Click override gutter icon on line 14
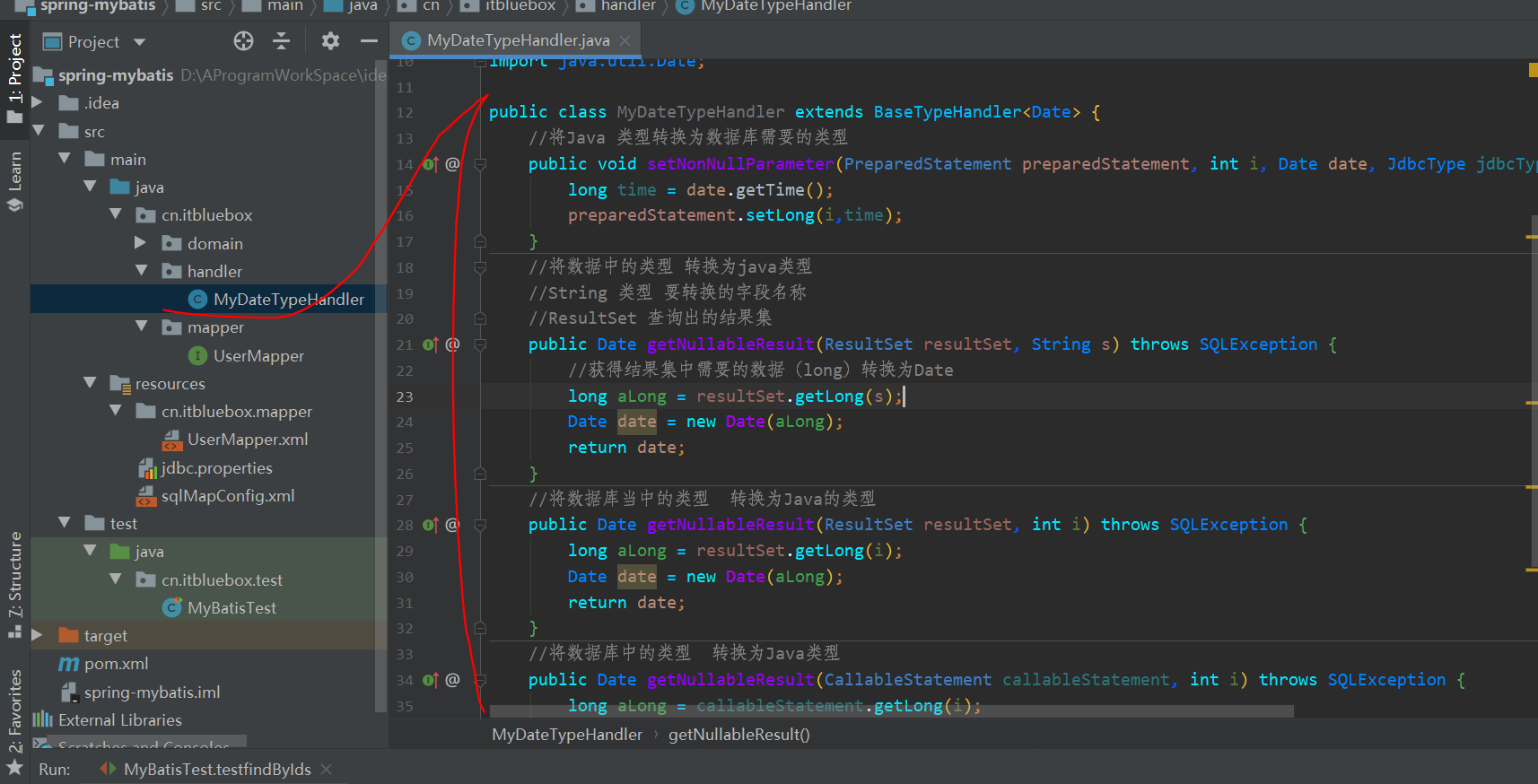The image size is (1538, 784). click(x=431, y=164)
